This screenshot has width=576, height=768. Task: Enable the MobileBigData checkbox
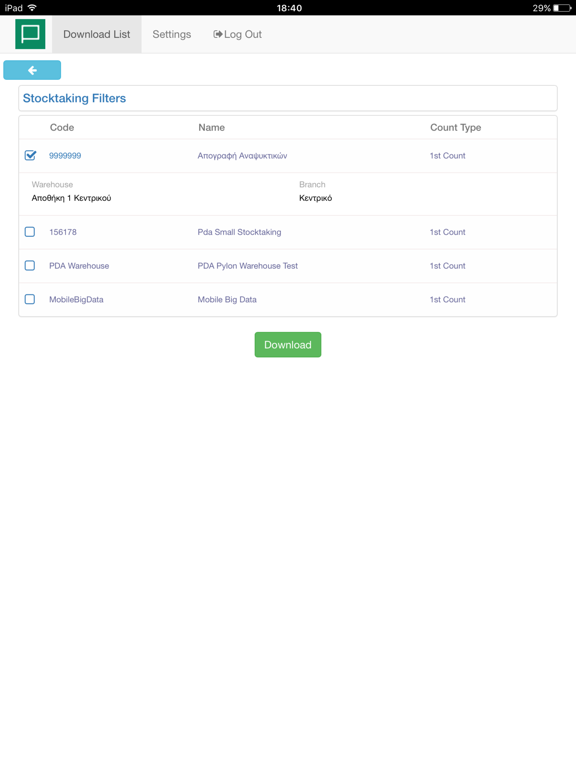[x=30, y=299]
